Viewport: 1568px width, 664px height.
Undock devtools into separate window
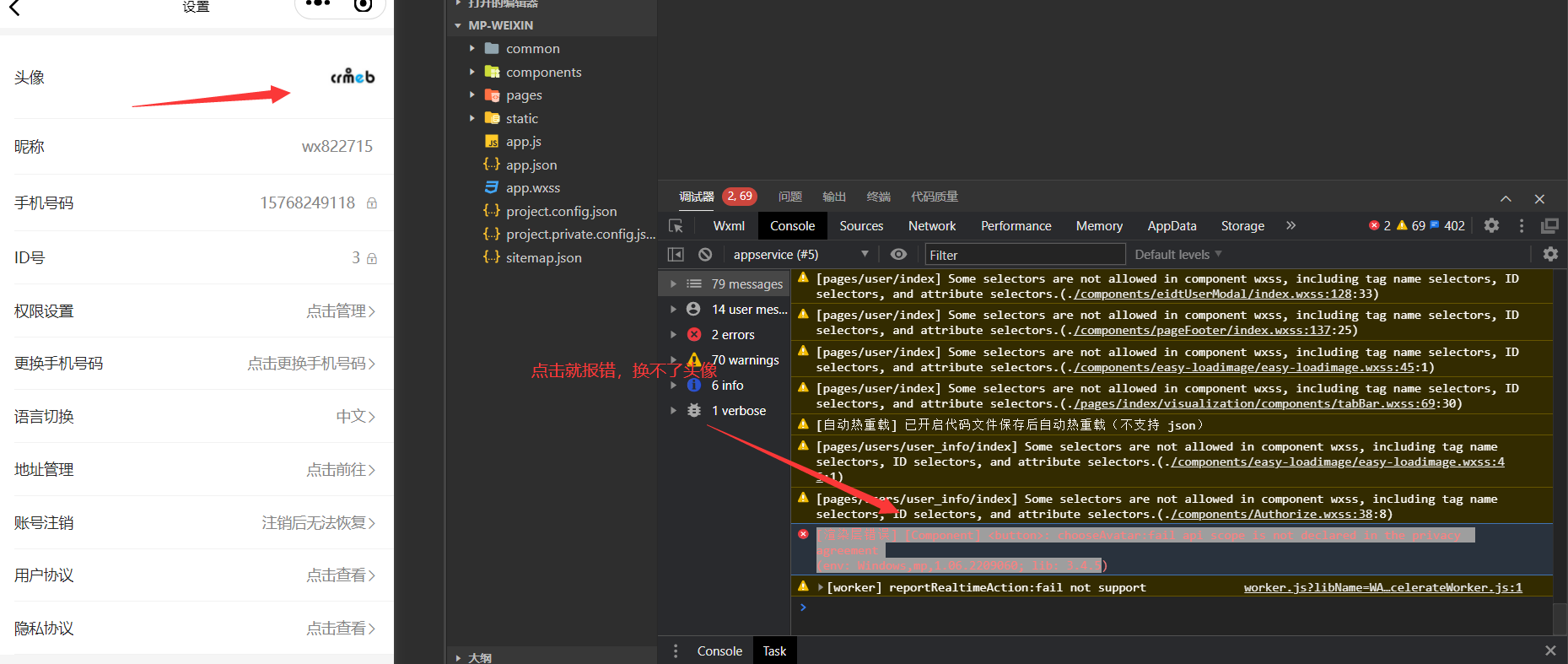click(x=1549, y=225)
